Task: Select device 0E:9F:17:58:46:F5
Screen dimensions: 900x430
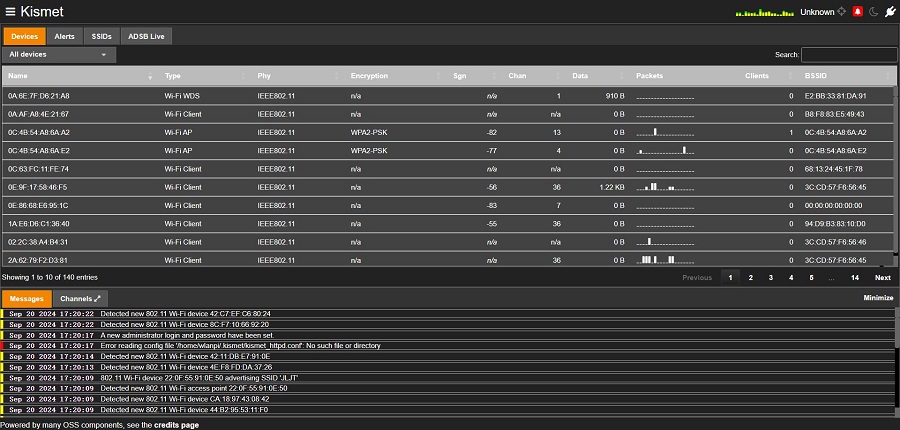Action: pos(448,187)
